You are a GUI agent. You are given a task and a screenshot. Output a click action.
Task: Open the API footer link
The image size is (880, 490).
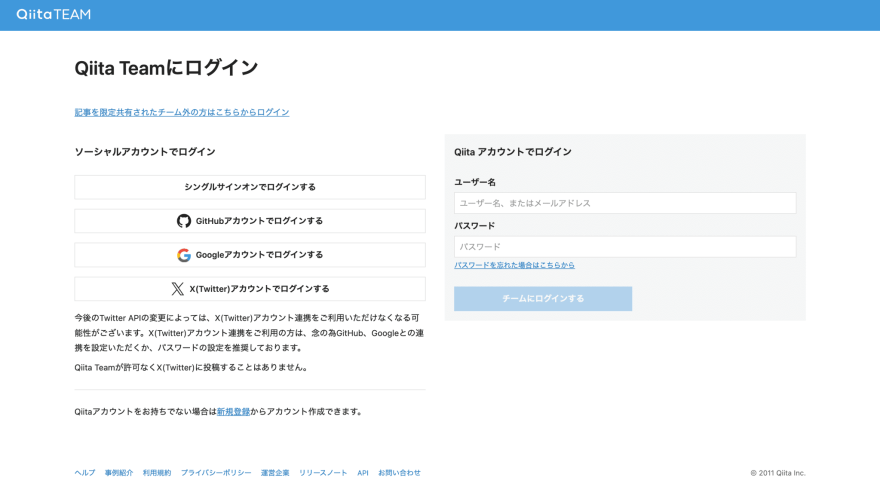[363, 473]
